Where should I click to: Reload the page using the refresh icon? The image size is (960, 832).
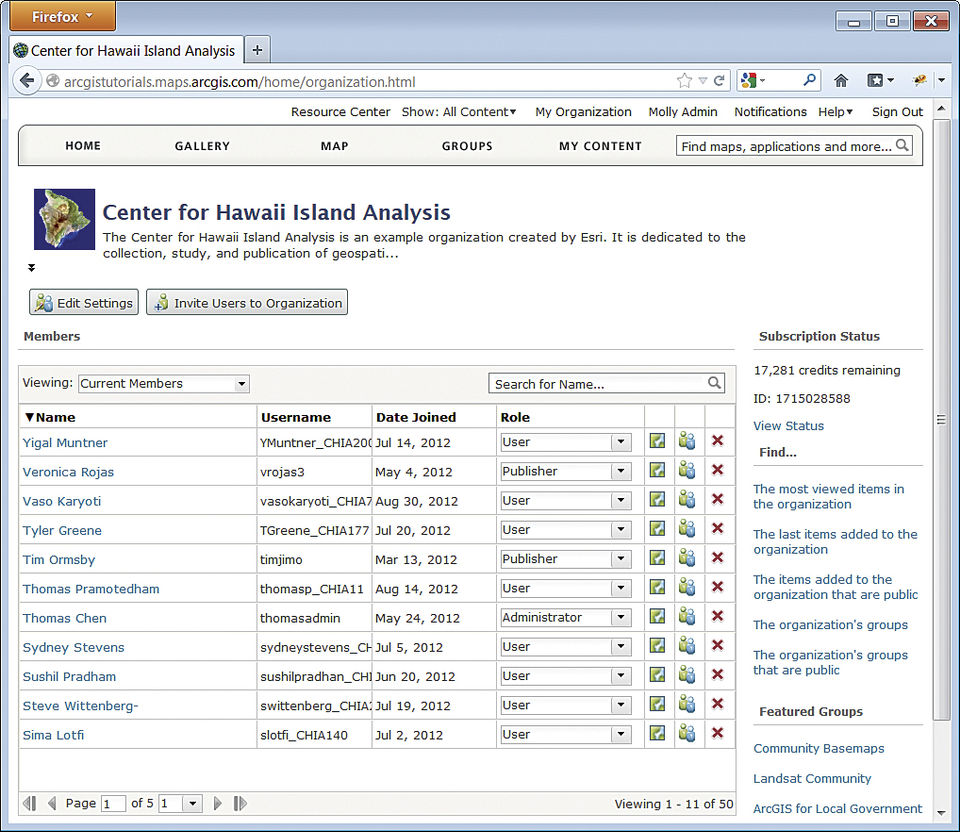tap(719, 81)
